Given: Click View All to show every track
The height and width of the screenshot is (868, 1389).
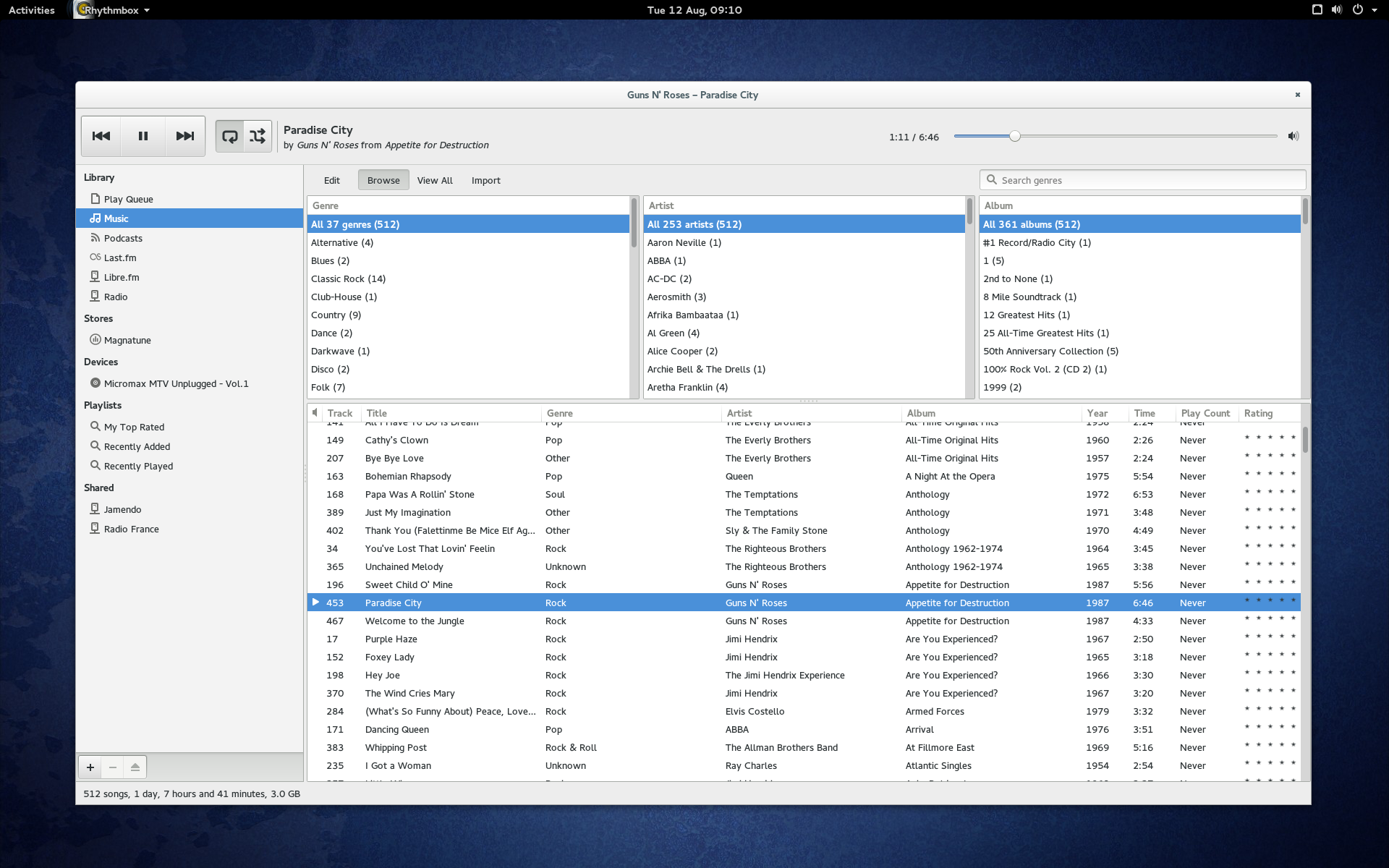Looking at the screenshot, I should [x=434, y=180].
